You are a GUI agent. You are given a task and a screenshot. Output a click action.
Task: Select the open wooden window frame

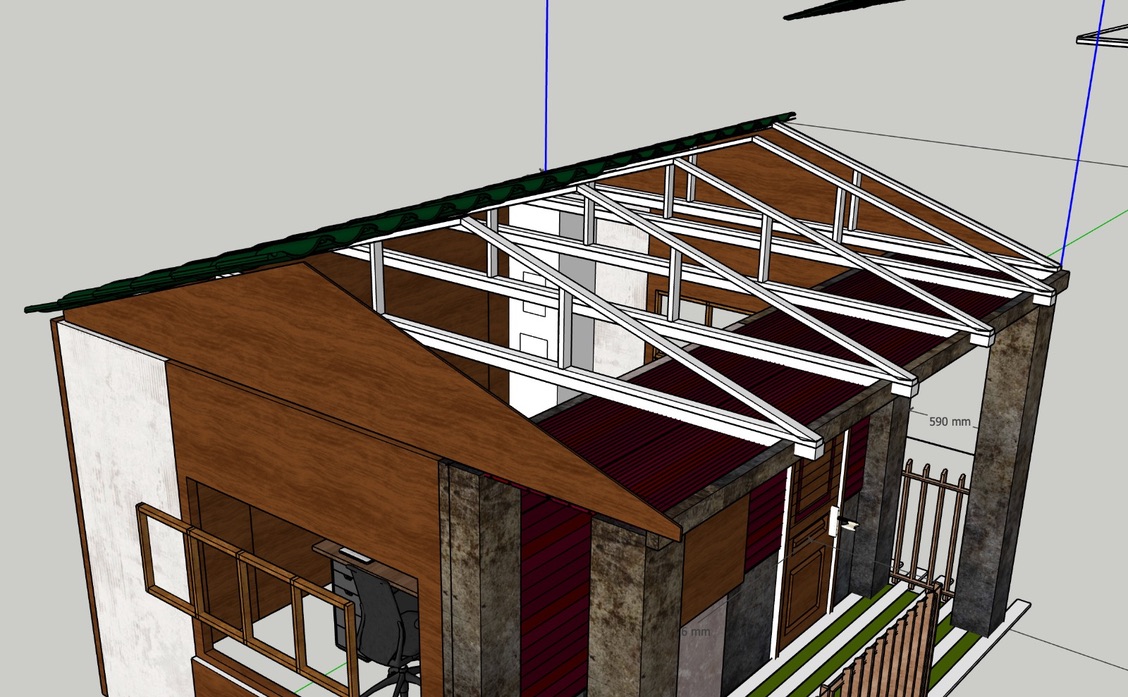[248, 599]
